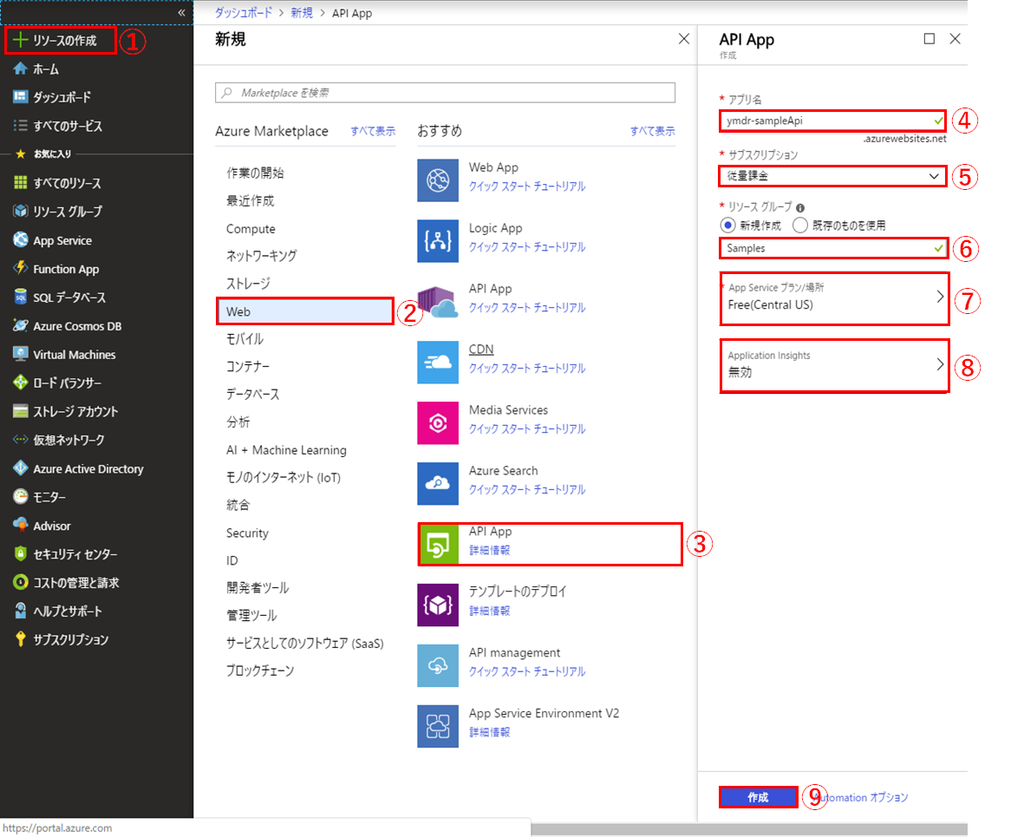This screenshot has width=1024, height=837.
Task: Click the Azure Active Directory icon
Action: pyautogui.click(x=20, y=468)
